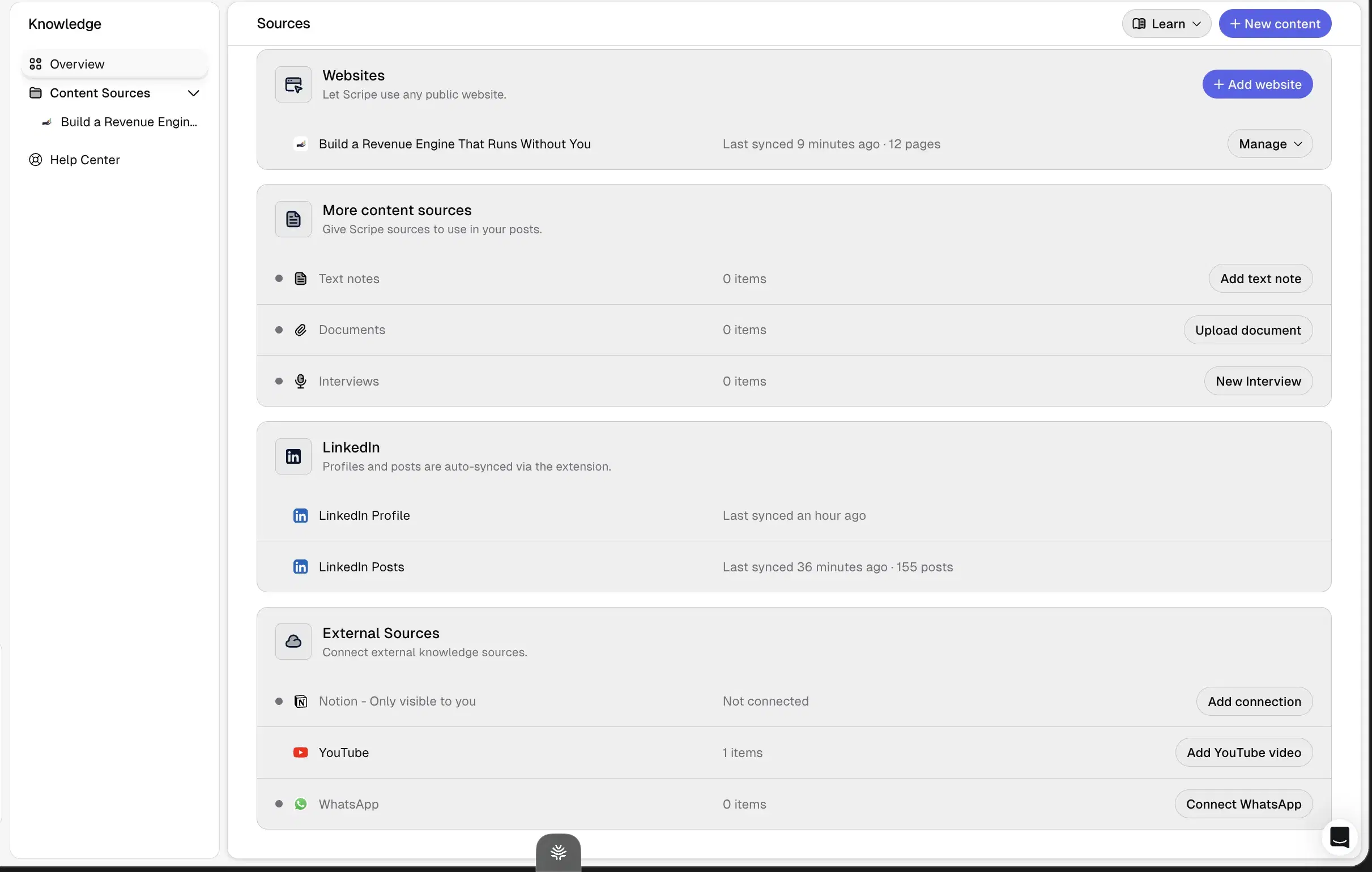This screenshot has width=1372, height=872.
Task: Open the LinkedIn Profile row
Action: coord(364,515)
